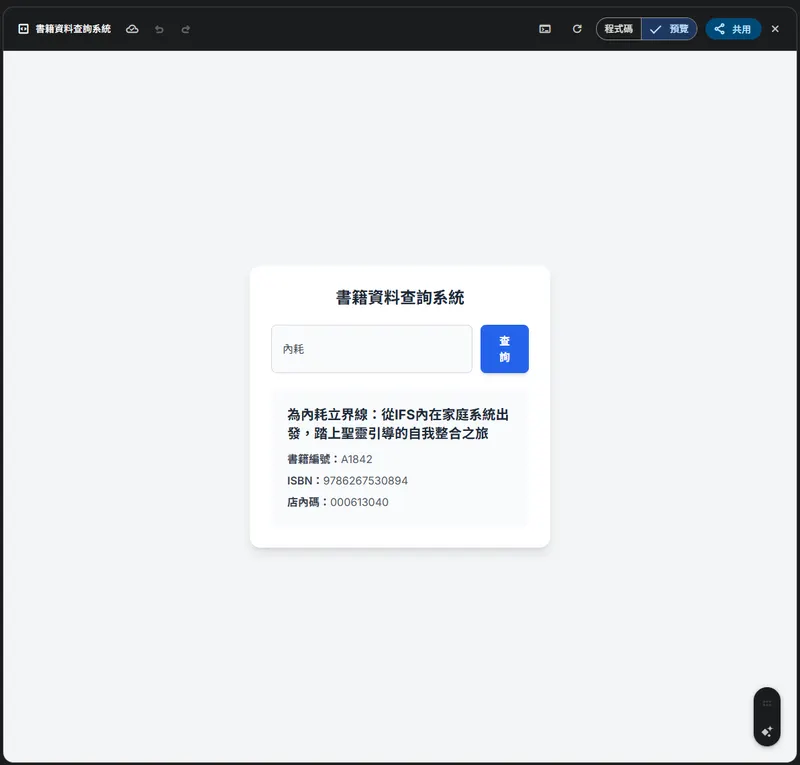This screenshot has width=800, height=765.
Task: Click the ISBN value 9786267530894
Action: click(x=365, y=481)
